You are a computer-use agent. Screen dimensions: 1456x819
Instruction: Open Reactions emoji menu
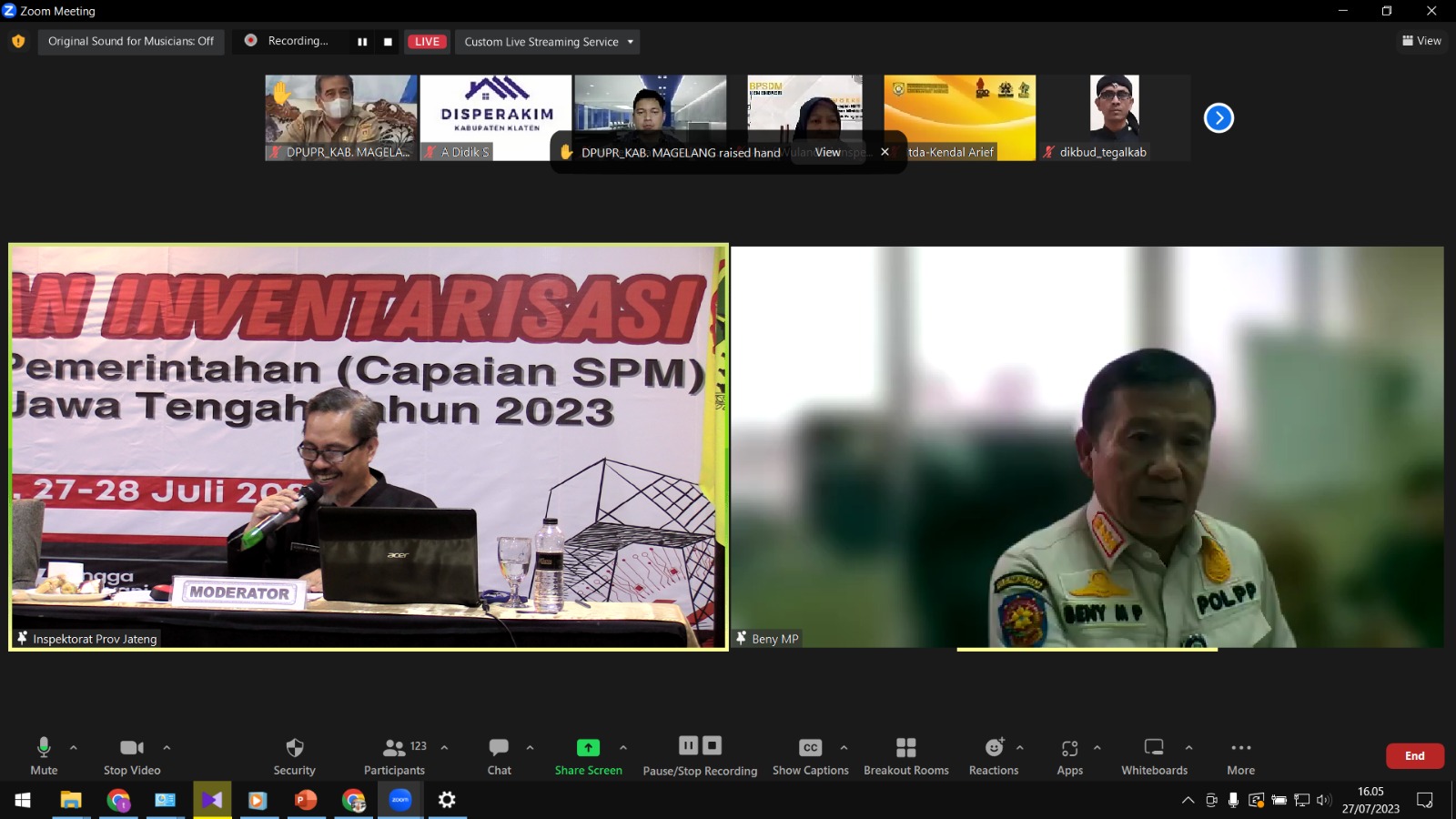tap(994, 756)
